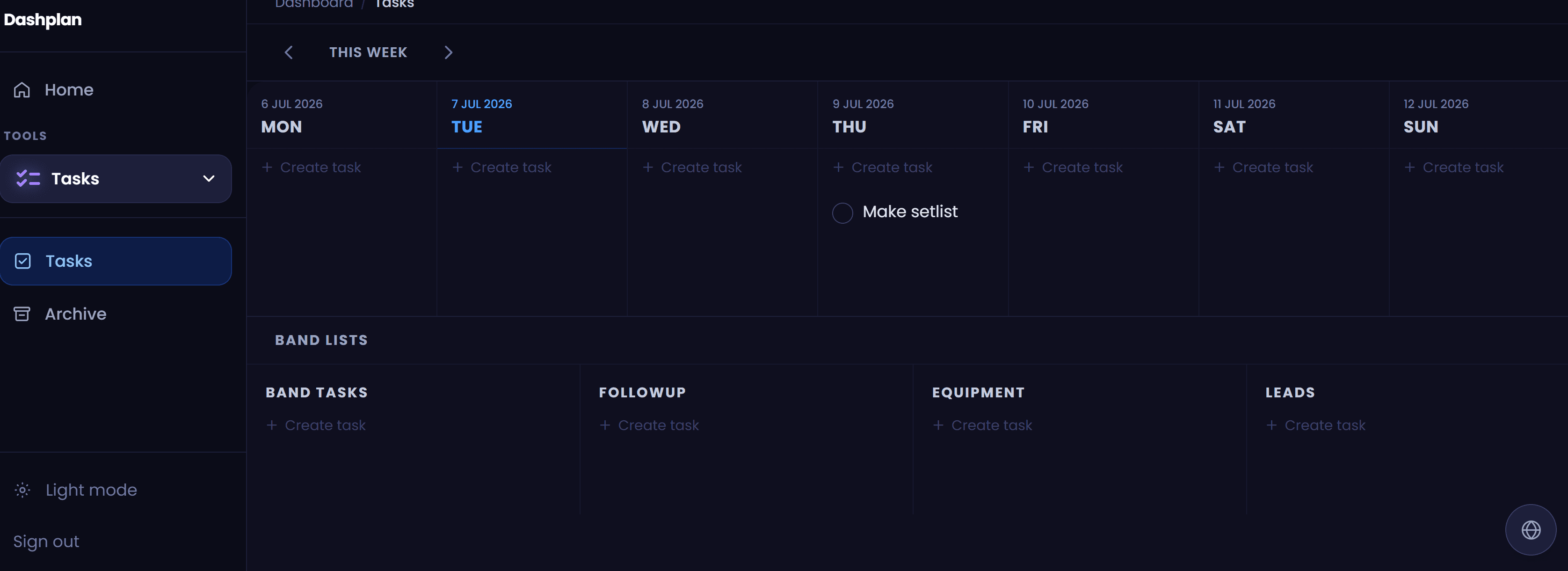Click the Tasks checklist icon in tools dropdown
Screen dimensions: 1568x571
click(28, 178)
